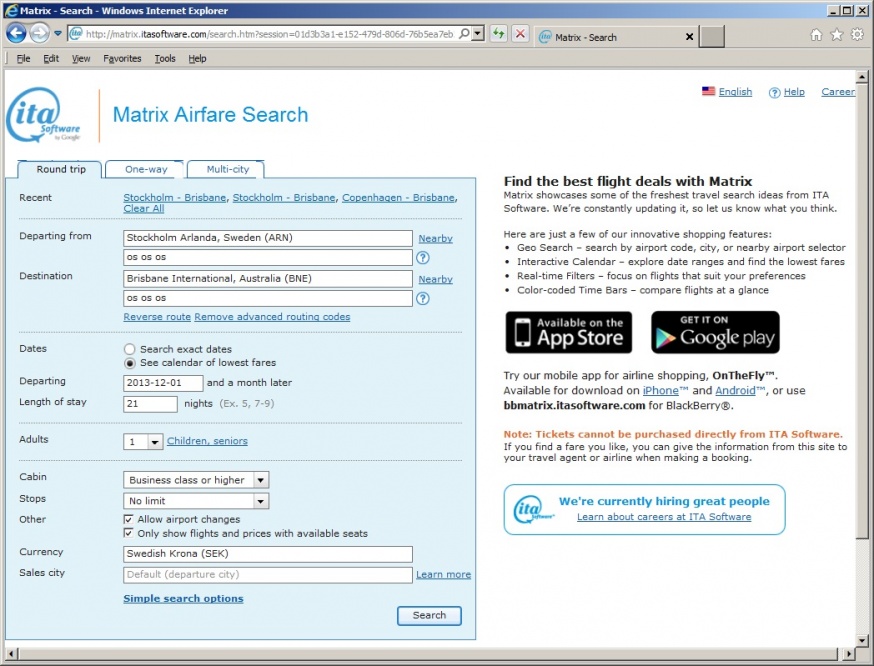This screenshot has height=666, width=874.
Task: Uncheck Only show flights with available seats
Action: 129,534
